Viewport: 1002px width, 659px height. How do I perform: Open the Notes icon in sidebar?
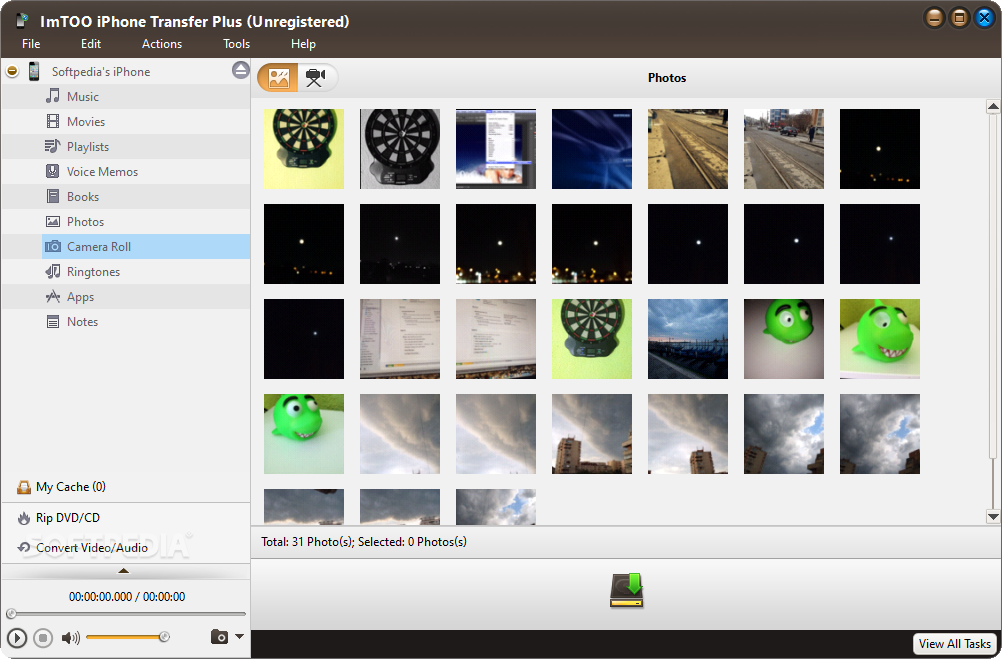[53, 322]
